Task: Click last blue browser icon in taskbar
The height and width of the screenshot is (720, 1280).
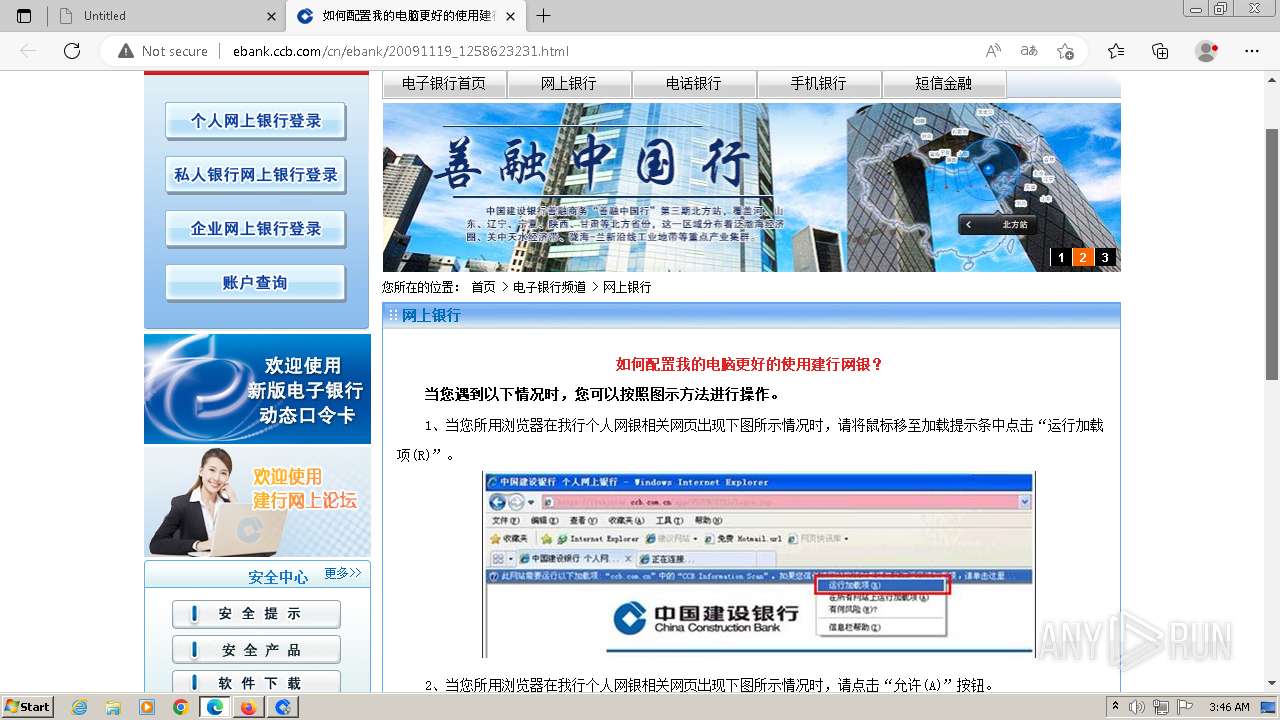Action: coord(282,707)
